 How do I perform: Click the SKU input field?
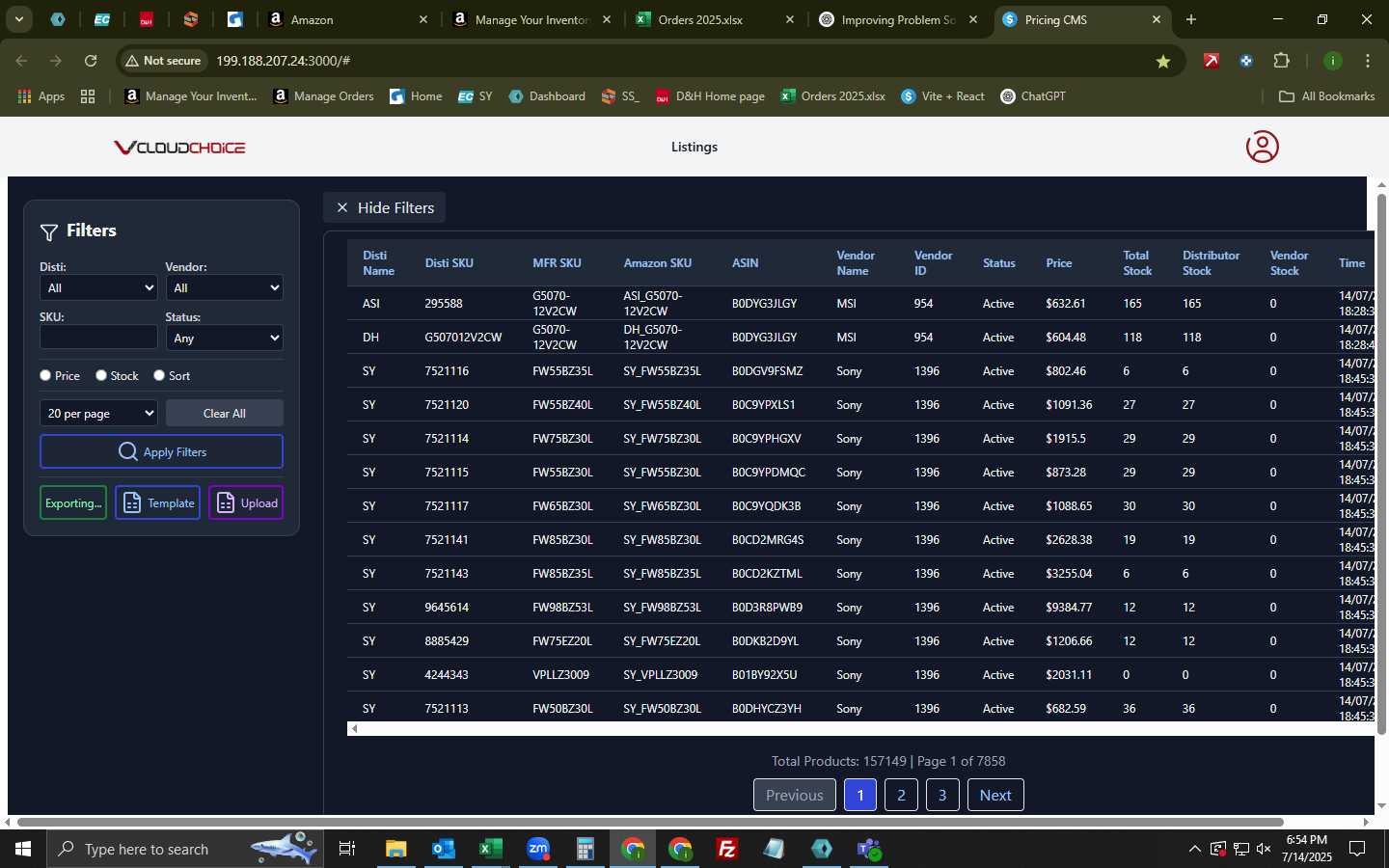click(98, 337)
